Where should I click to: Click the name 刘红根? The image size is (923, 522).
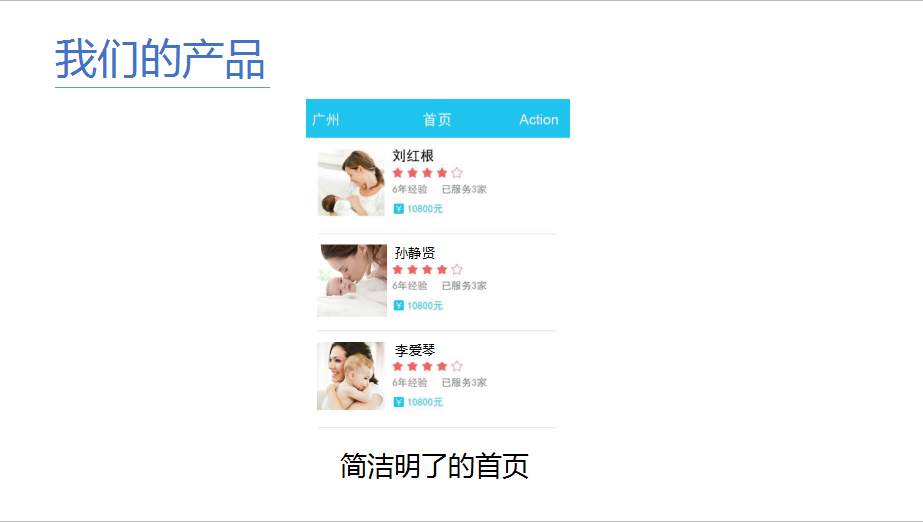[413, 155]
